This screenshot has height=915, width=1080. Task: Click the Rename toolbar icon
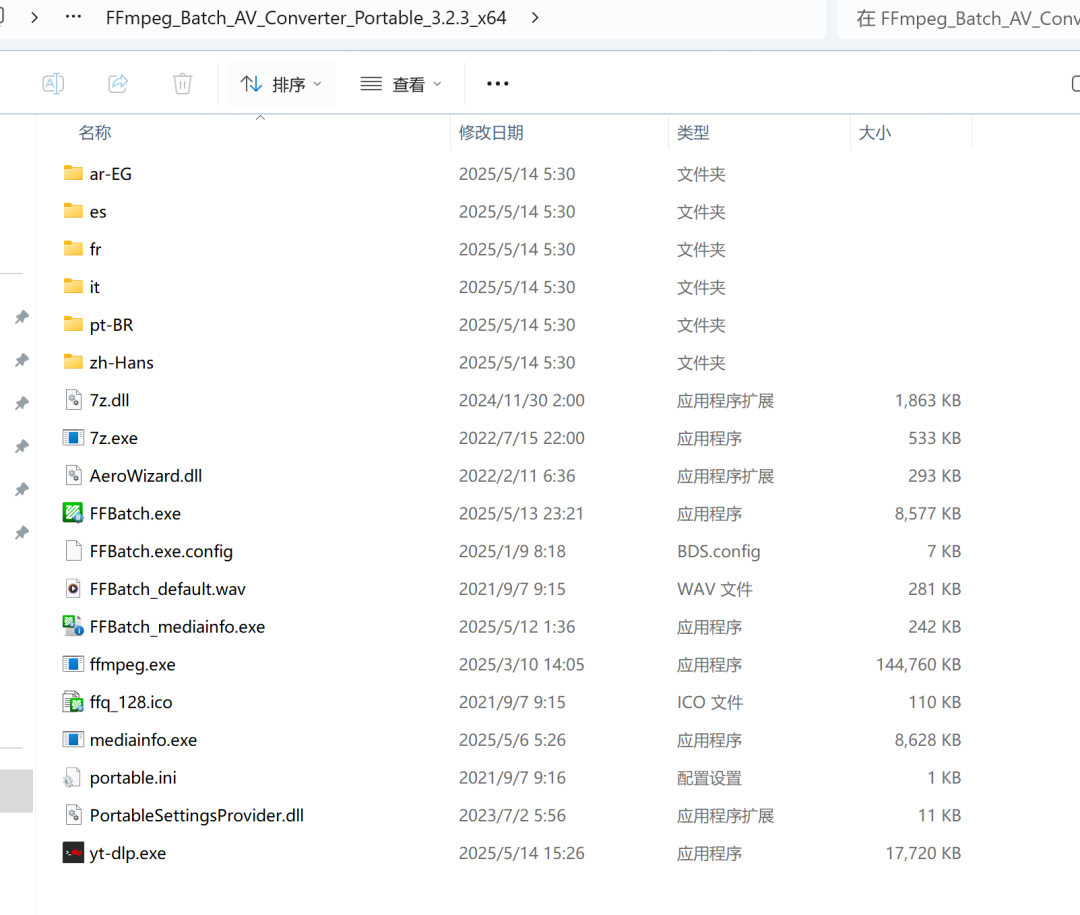point(53,83)
